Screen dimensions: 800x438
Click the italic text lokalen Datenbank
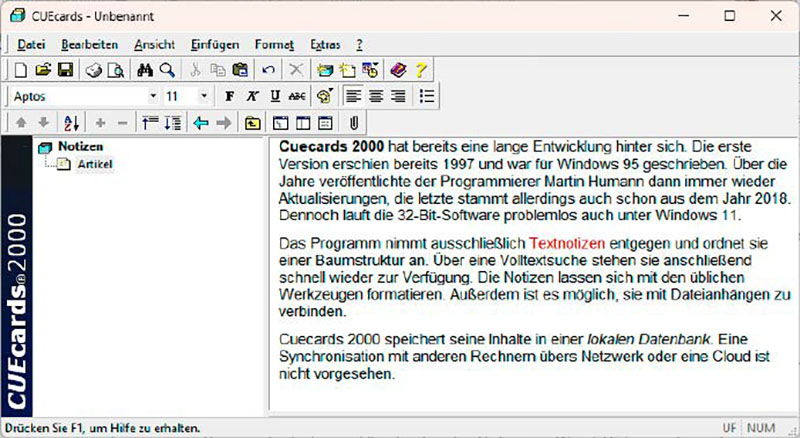[648, 339]
